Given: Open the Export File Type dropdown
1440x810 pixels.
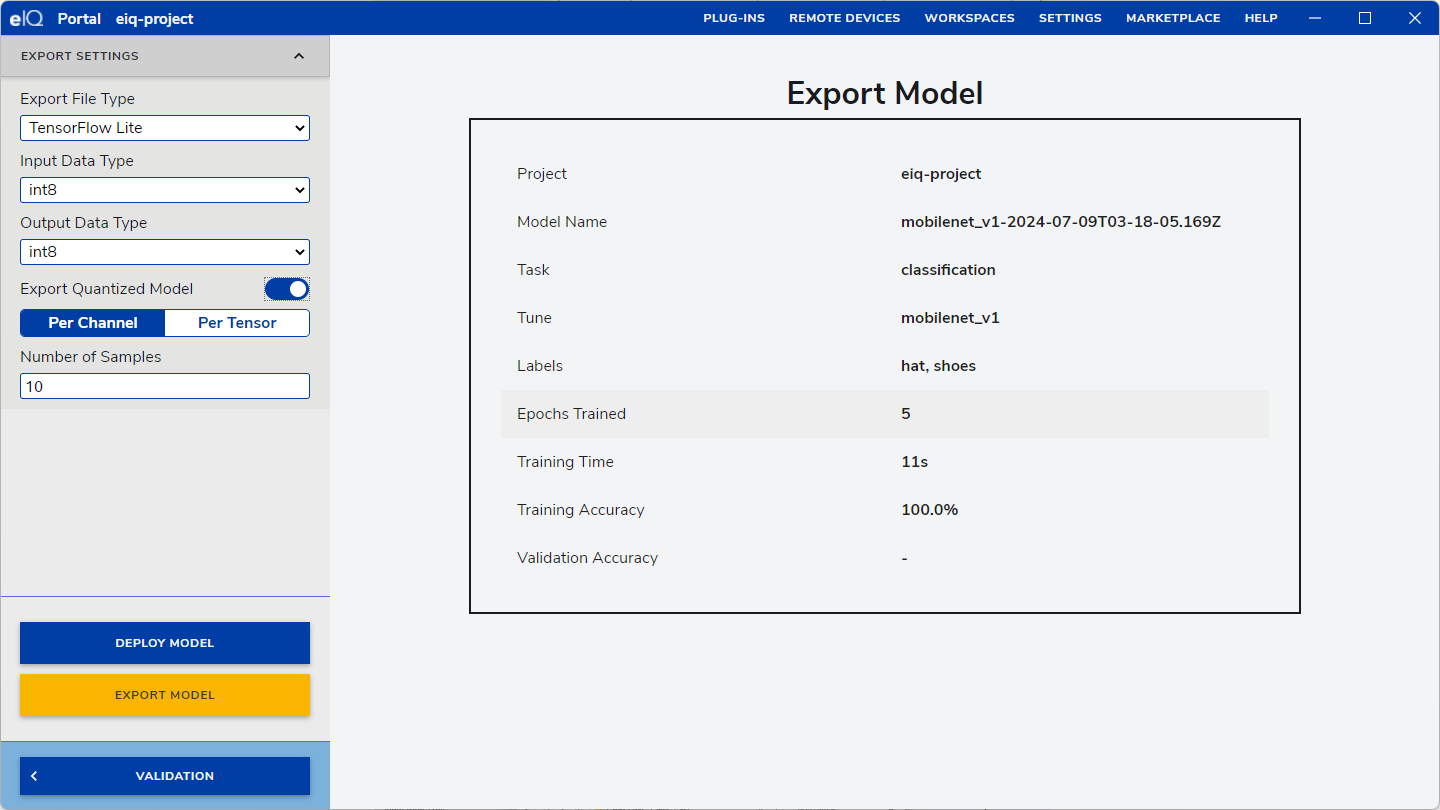Looking at the screenshot, I should click(x=165, y=128).
